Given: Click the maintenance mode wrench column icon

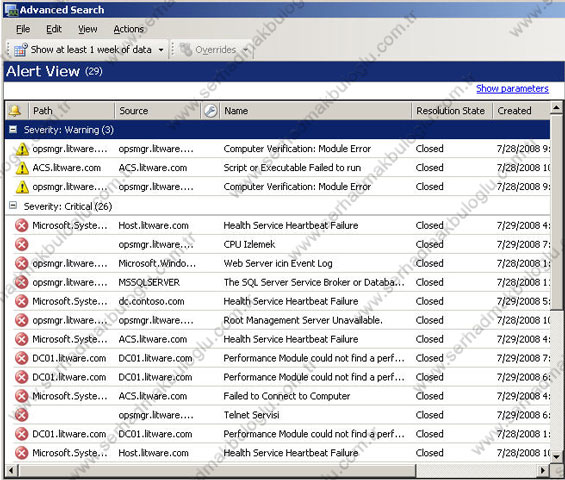Looking at the screenshot, I should coord(210,111).
